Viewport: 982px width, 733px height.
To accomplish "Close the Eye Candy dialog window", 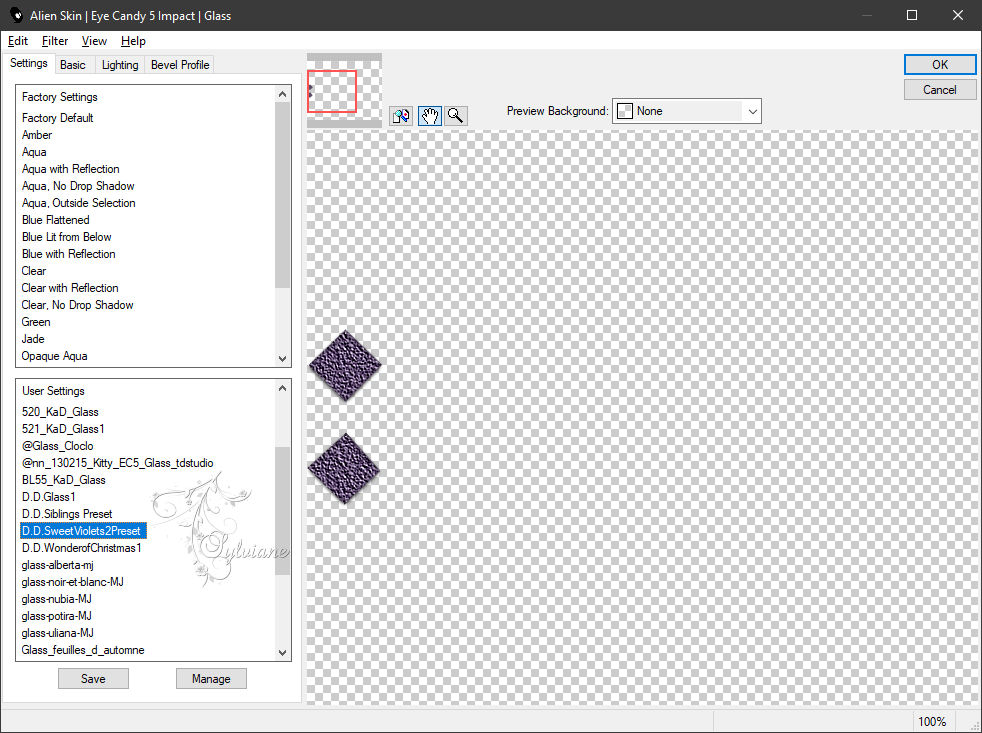I will (x=958, y=15).
